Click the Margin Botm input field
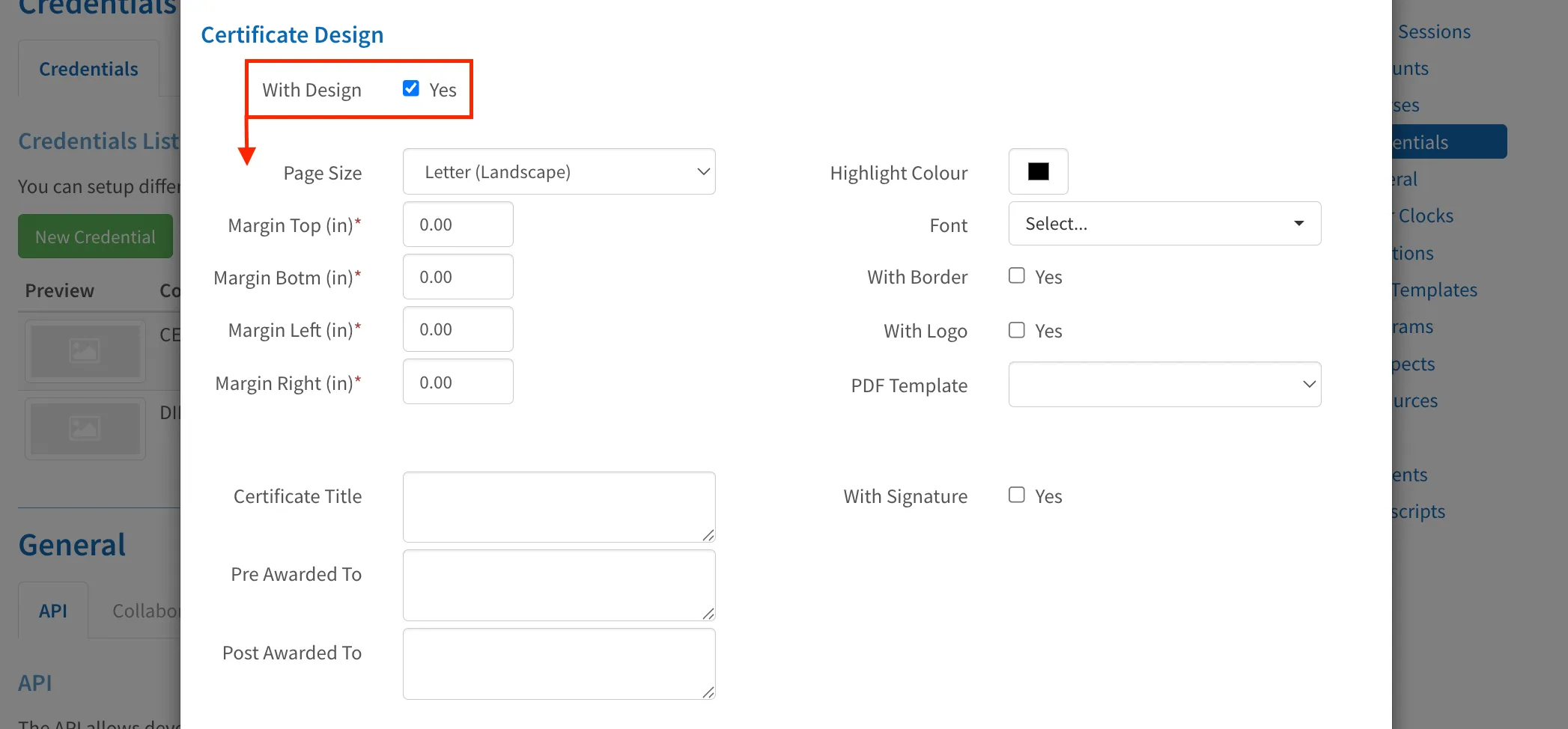This screenshot has width=1568, height=729. pyautogui.click(x=458, y=276)
